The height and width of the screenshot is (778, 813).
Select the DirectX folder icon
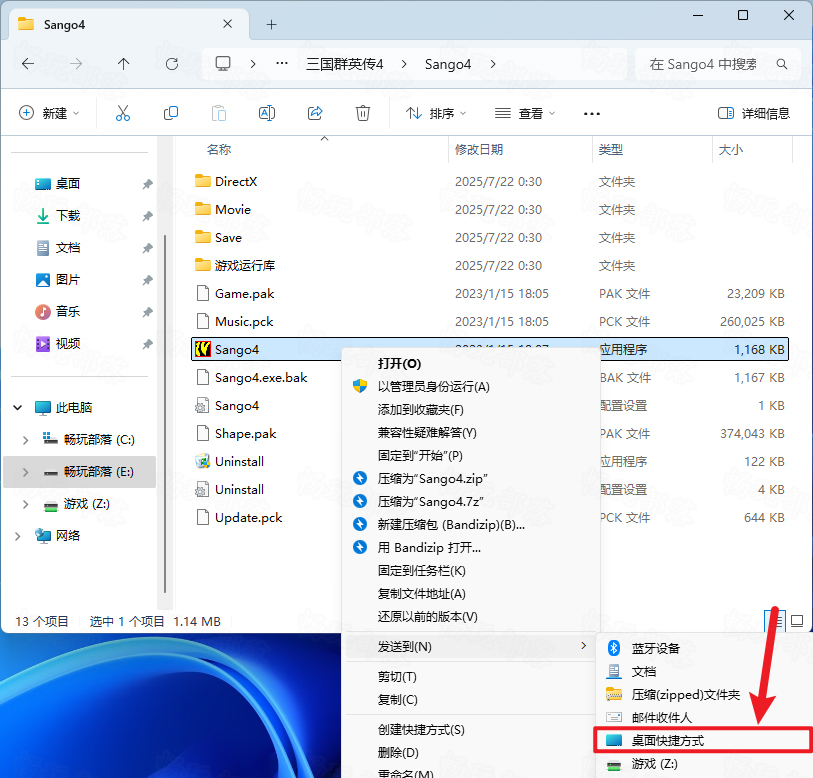pyautogui.click(x=202, y=181)
